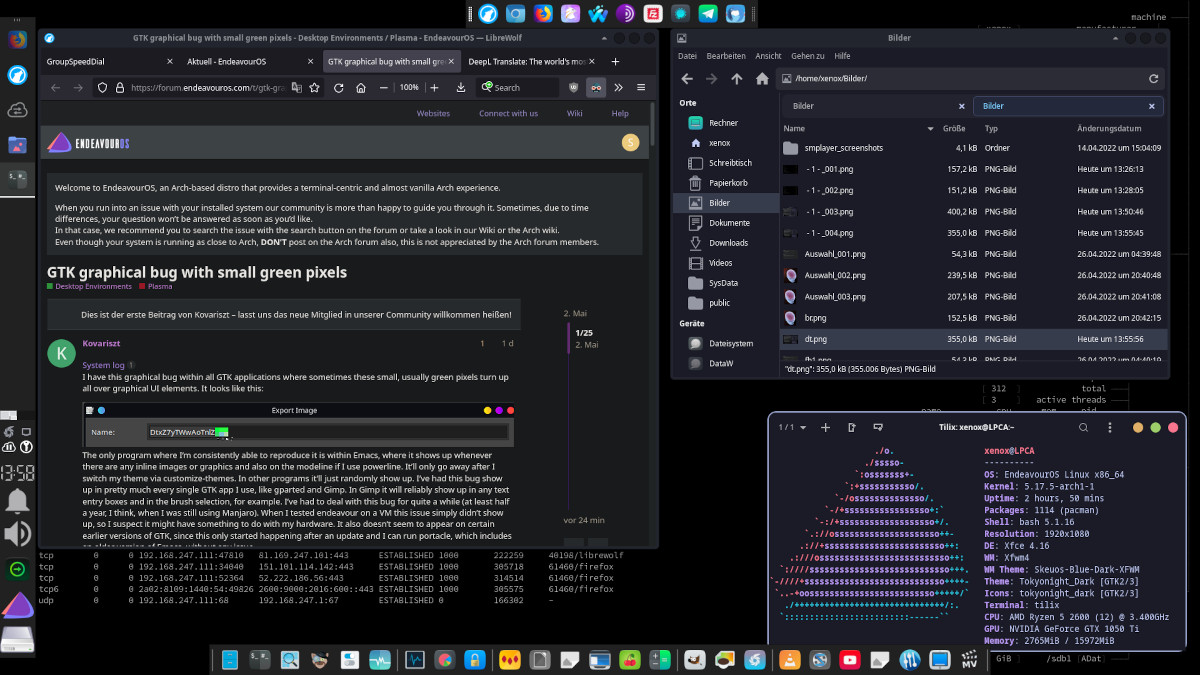Image resolution: width=1200 pixels, height=675 pixels.
Task: Open Kovariszt's user profile name
Action: pos(103,343)
